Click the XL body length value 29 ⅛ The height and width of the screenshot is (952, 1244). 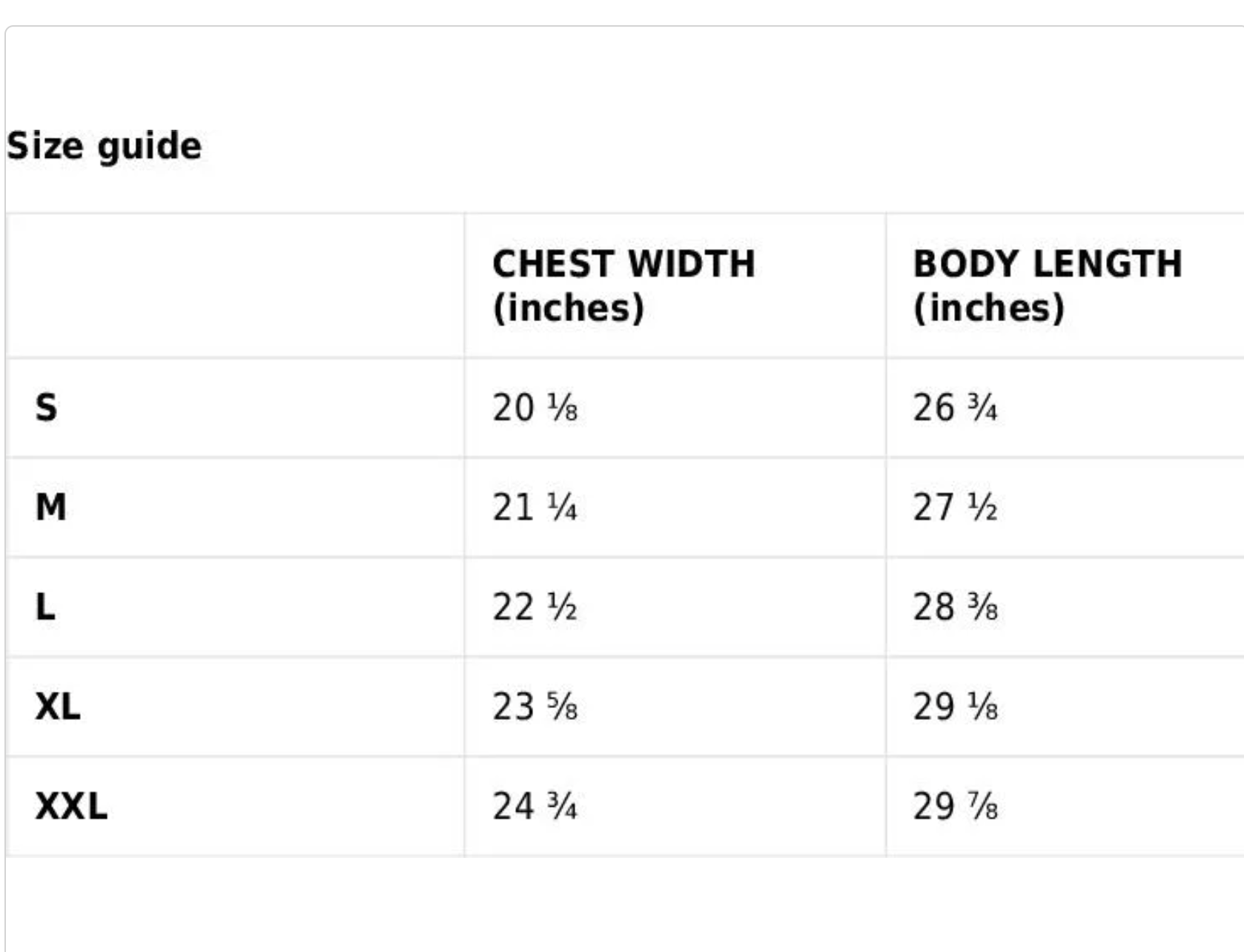(955, 707)
